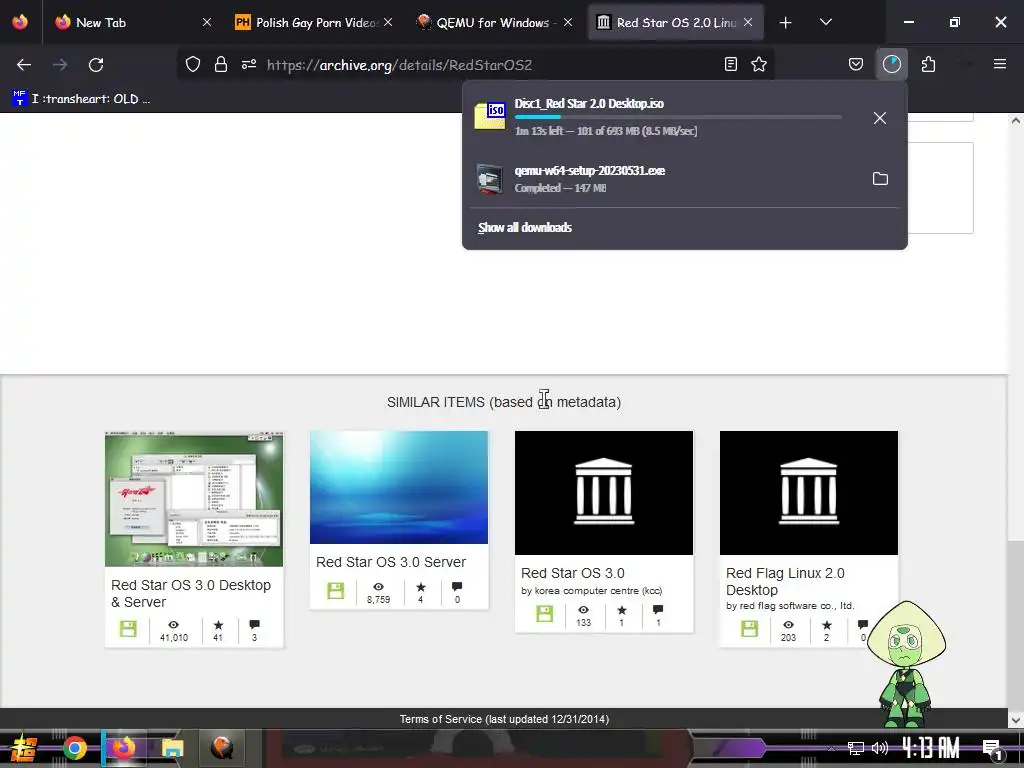
Task: Open File Explorer from the taskbar
Action: point(173,748)
